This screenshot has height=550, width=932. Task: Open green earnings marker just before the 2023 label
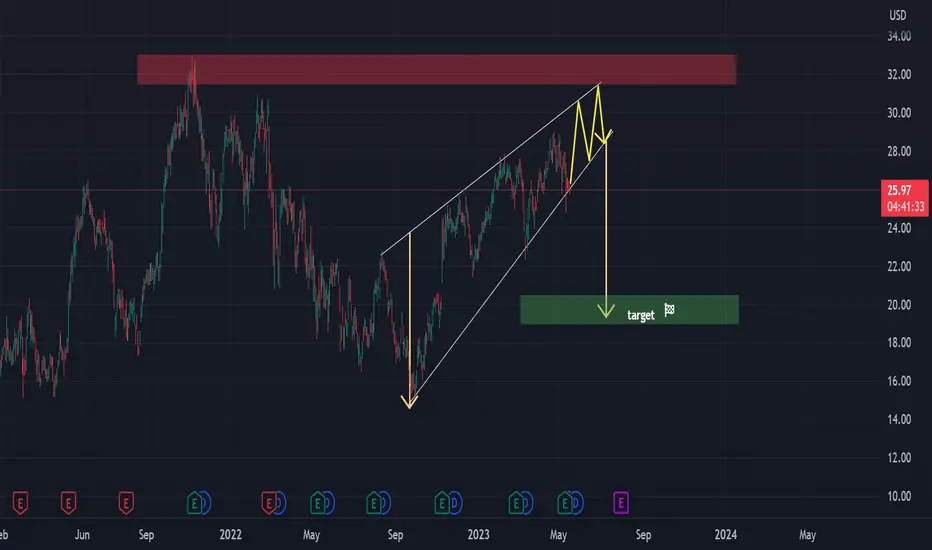[442, 503]
